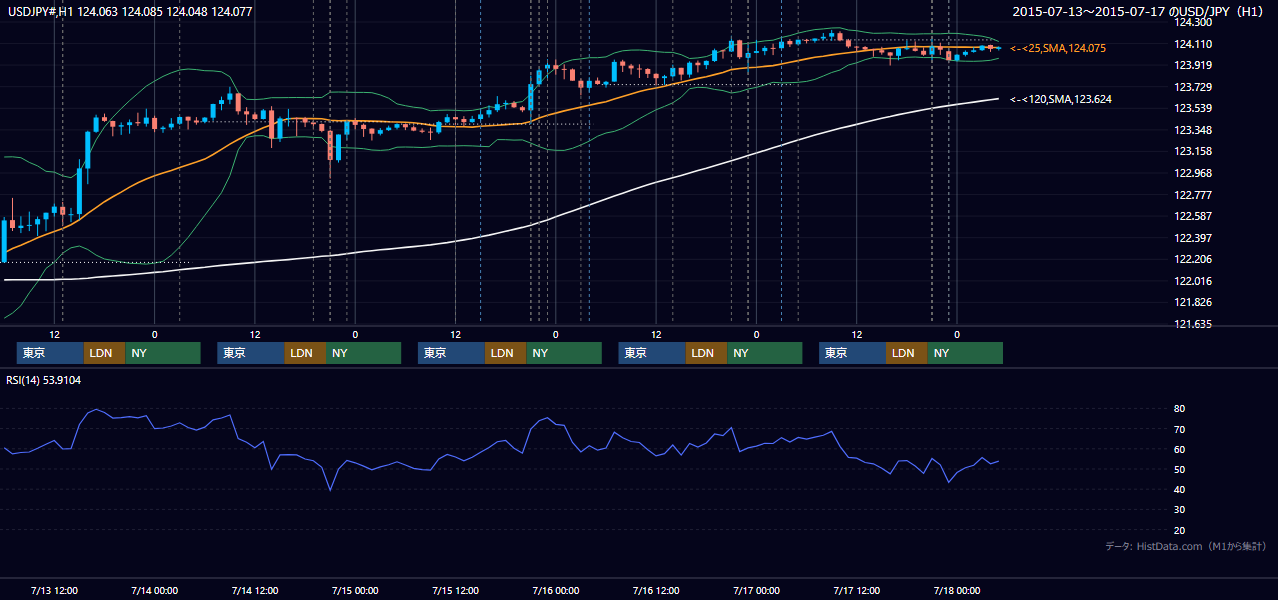
Task: Click the 122.777 price axis label
Action: click(1192, 195)
